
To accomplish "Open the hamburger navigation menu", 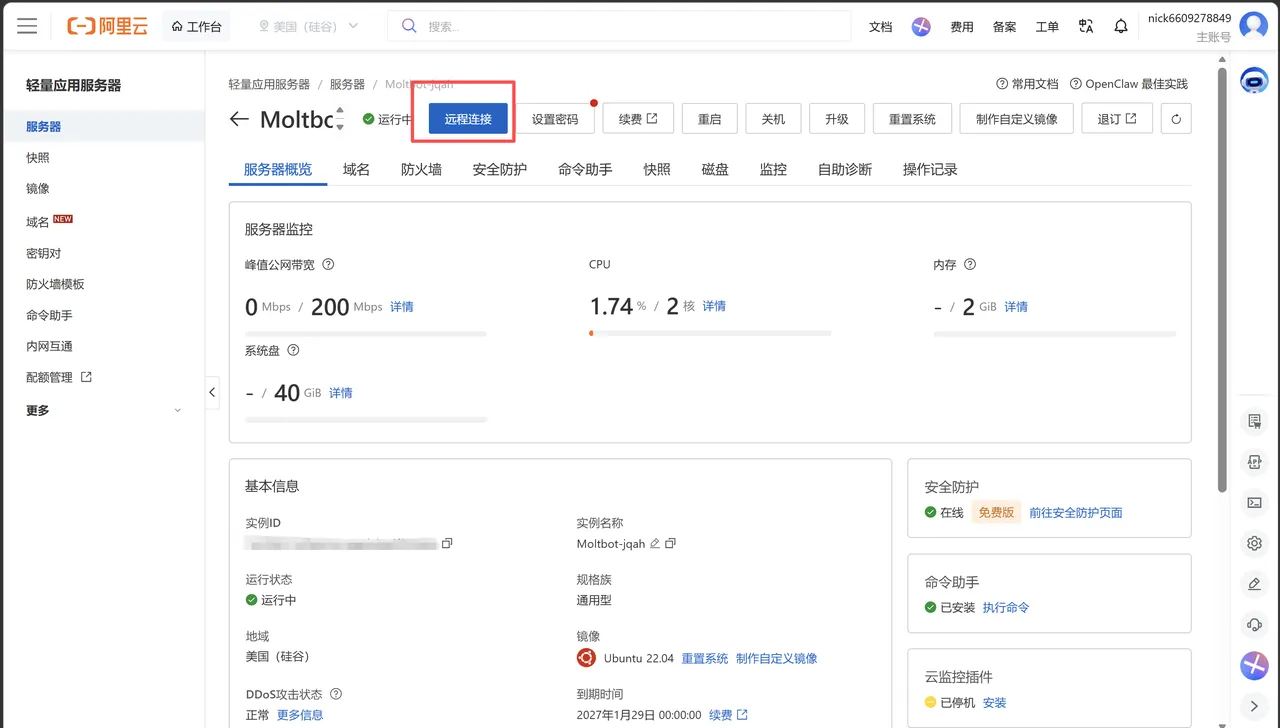I will tap(27, 26).
